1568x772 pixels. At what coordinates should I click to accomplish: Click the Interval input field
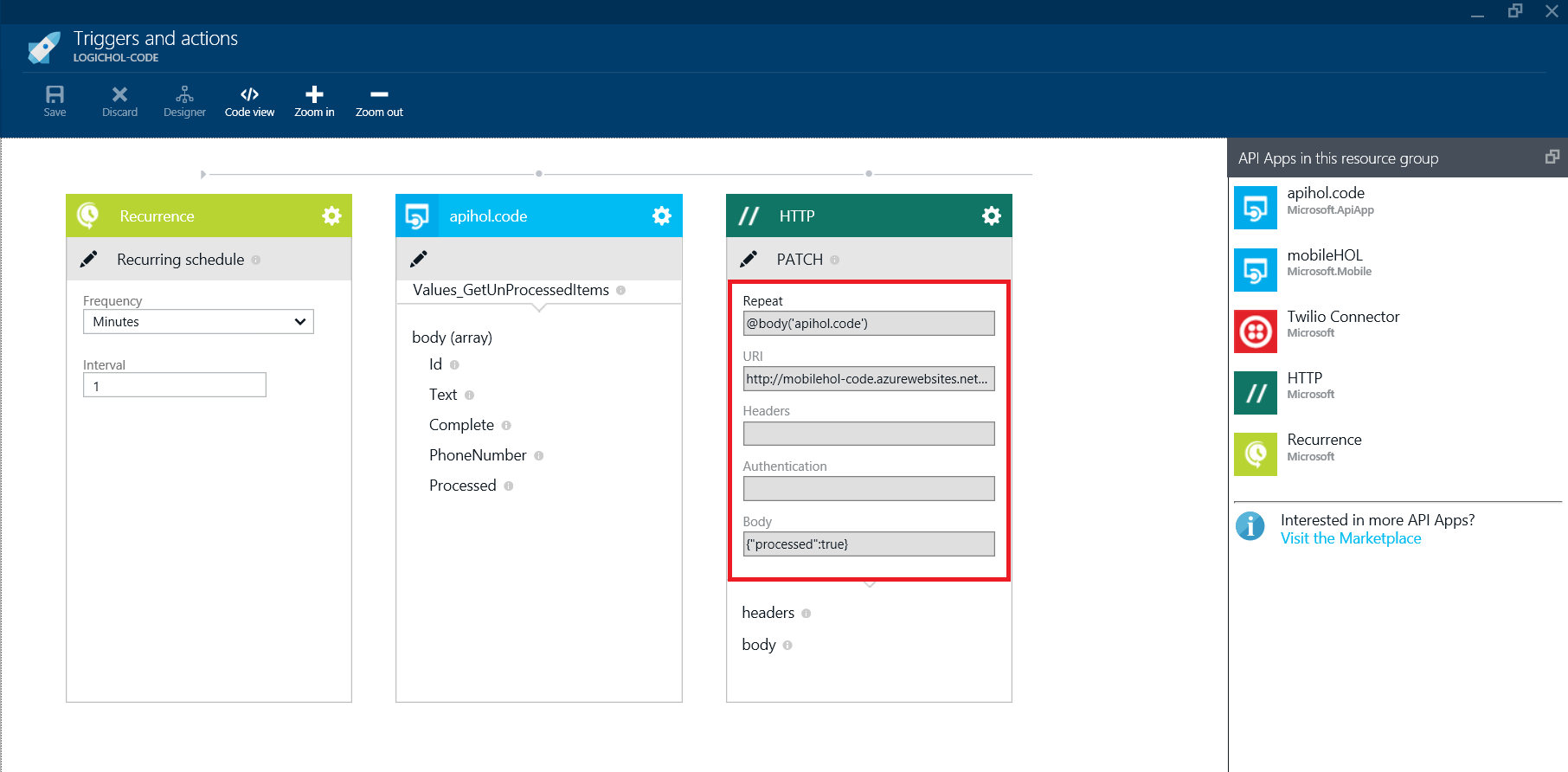click(175, 385)
